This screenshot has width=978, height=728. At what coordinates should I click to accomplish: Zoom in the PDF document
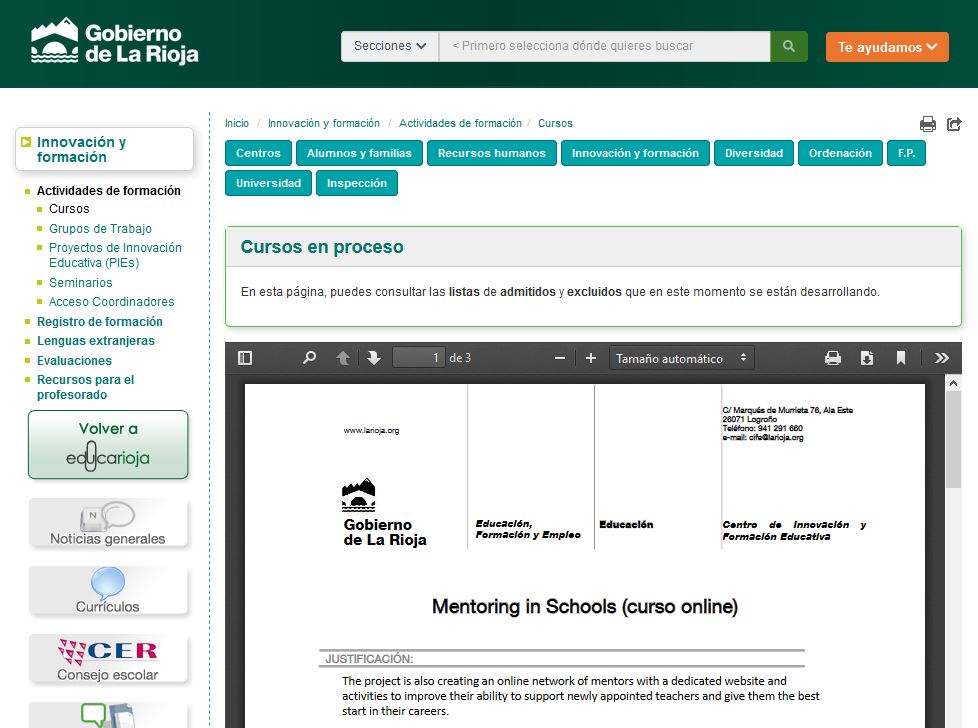[x=591, y=358]
